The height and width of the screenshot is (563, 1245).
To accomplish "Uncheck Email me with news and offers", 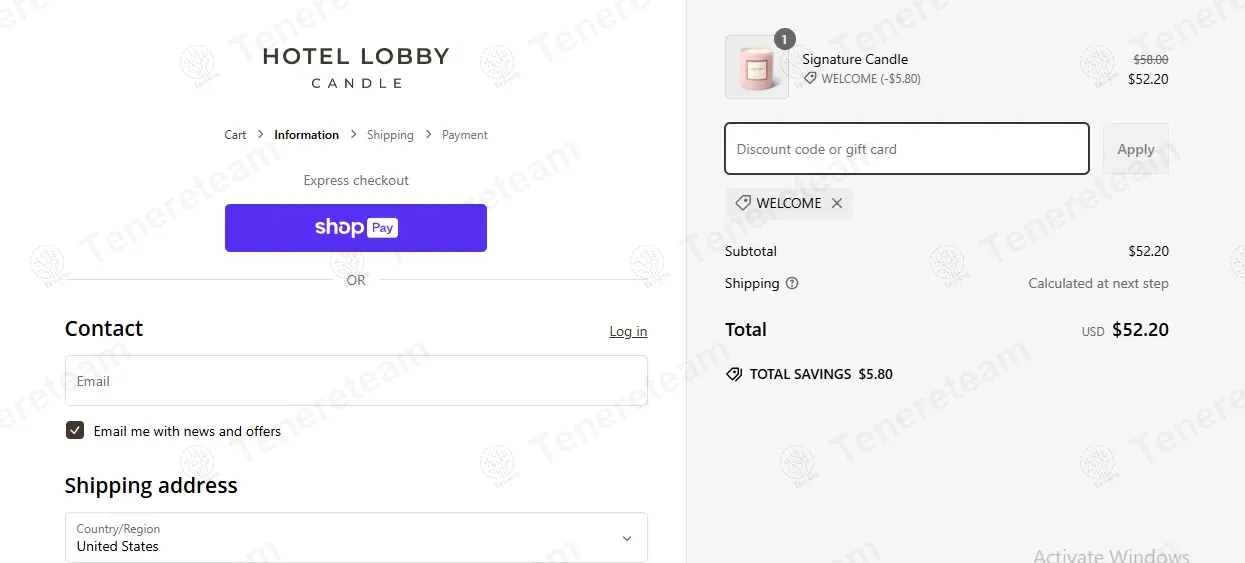I will point(75,431).
